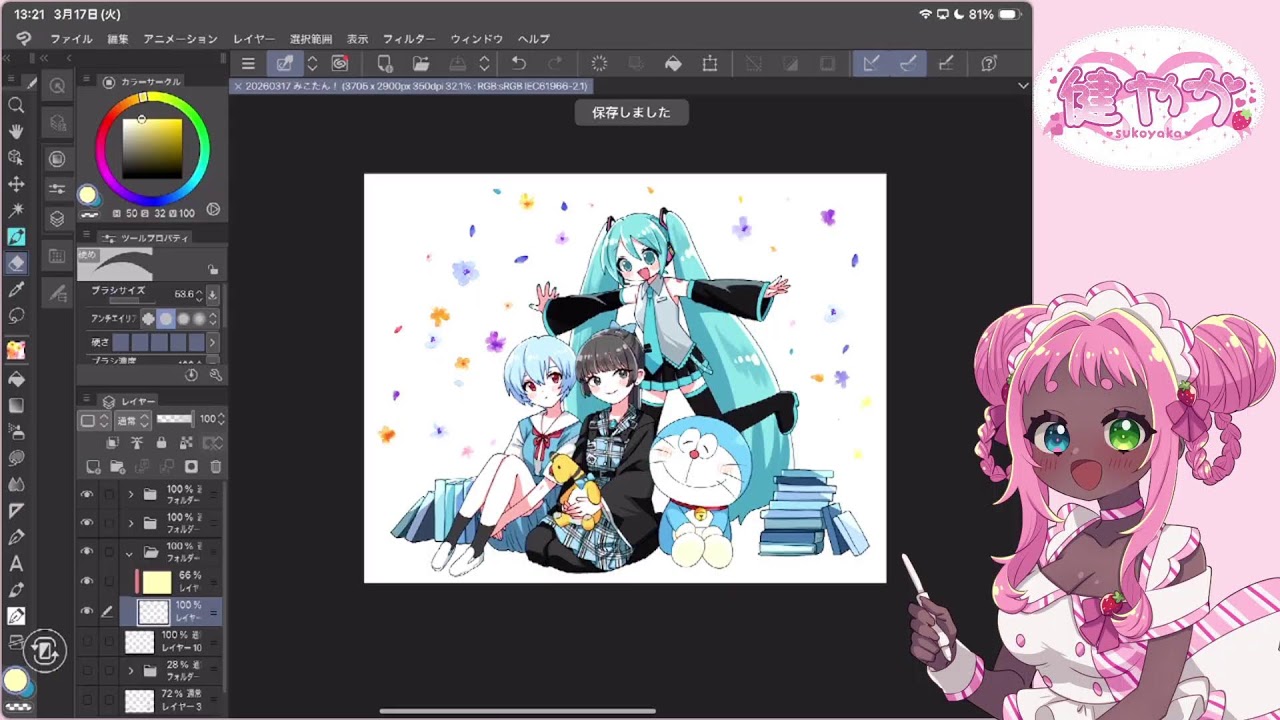
Task: Hide the expanded open folder layer
Action: [87, 551]
